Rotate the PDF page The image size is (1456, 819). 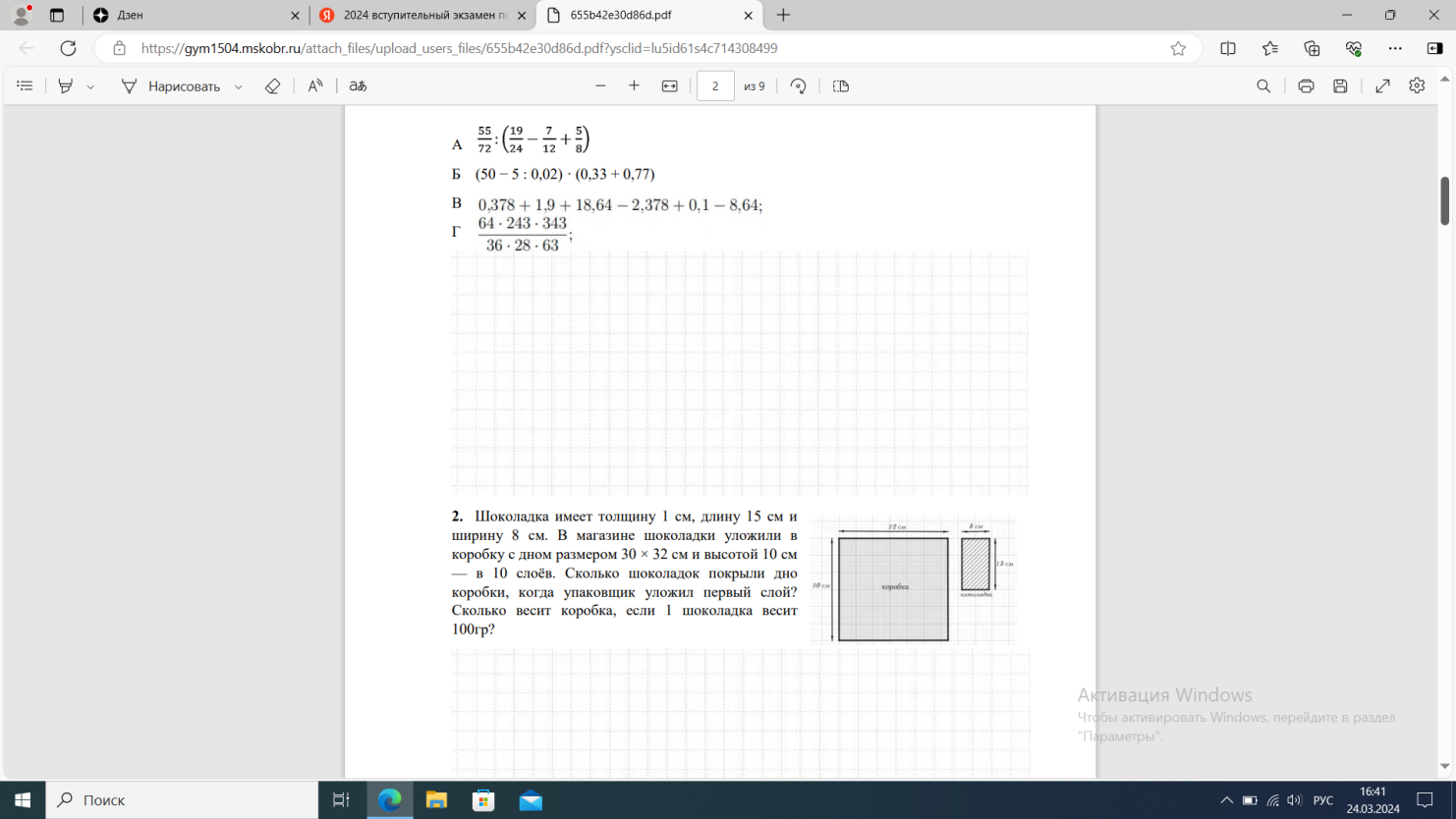click(799, 86)
